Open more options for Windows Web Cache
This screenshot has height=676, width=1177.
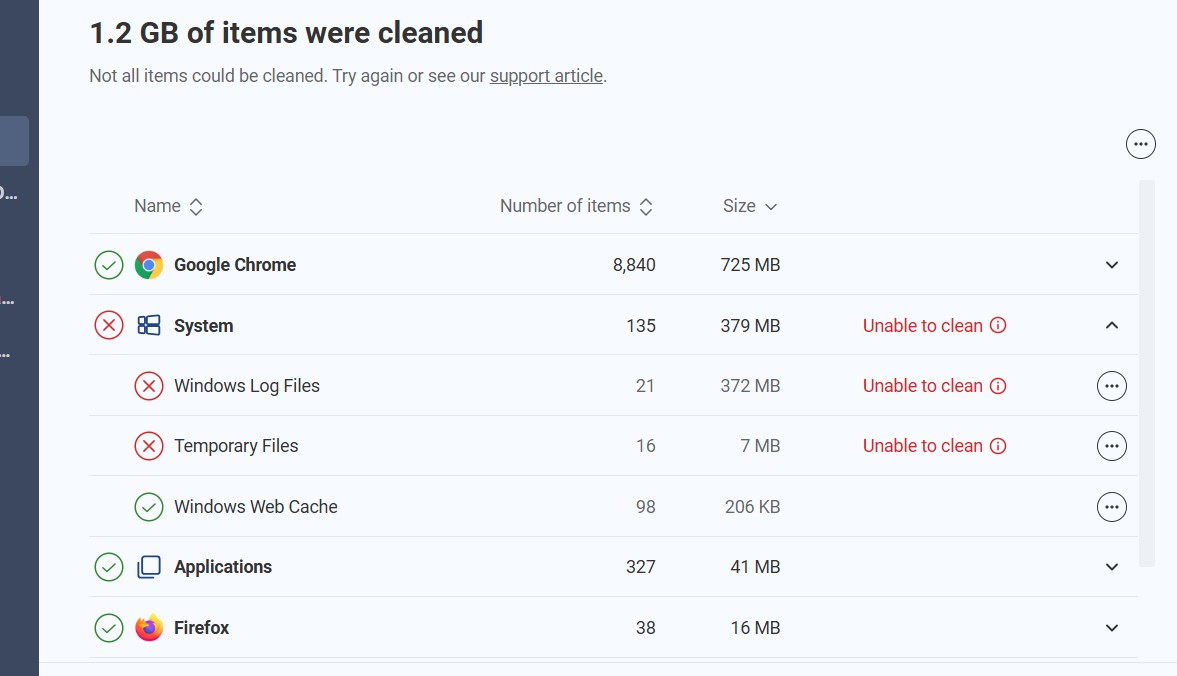click(x=1111, y=507)
